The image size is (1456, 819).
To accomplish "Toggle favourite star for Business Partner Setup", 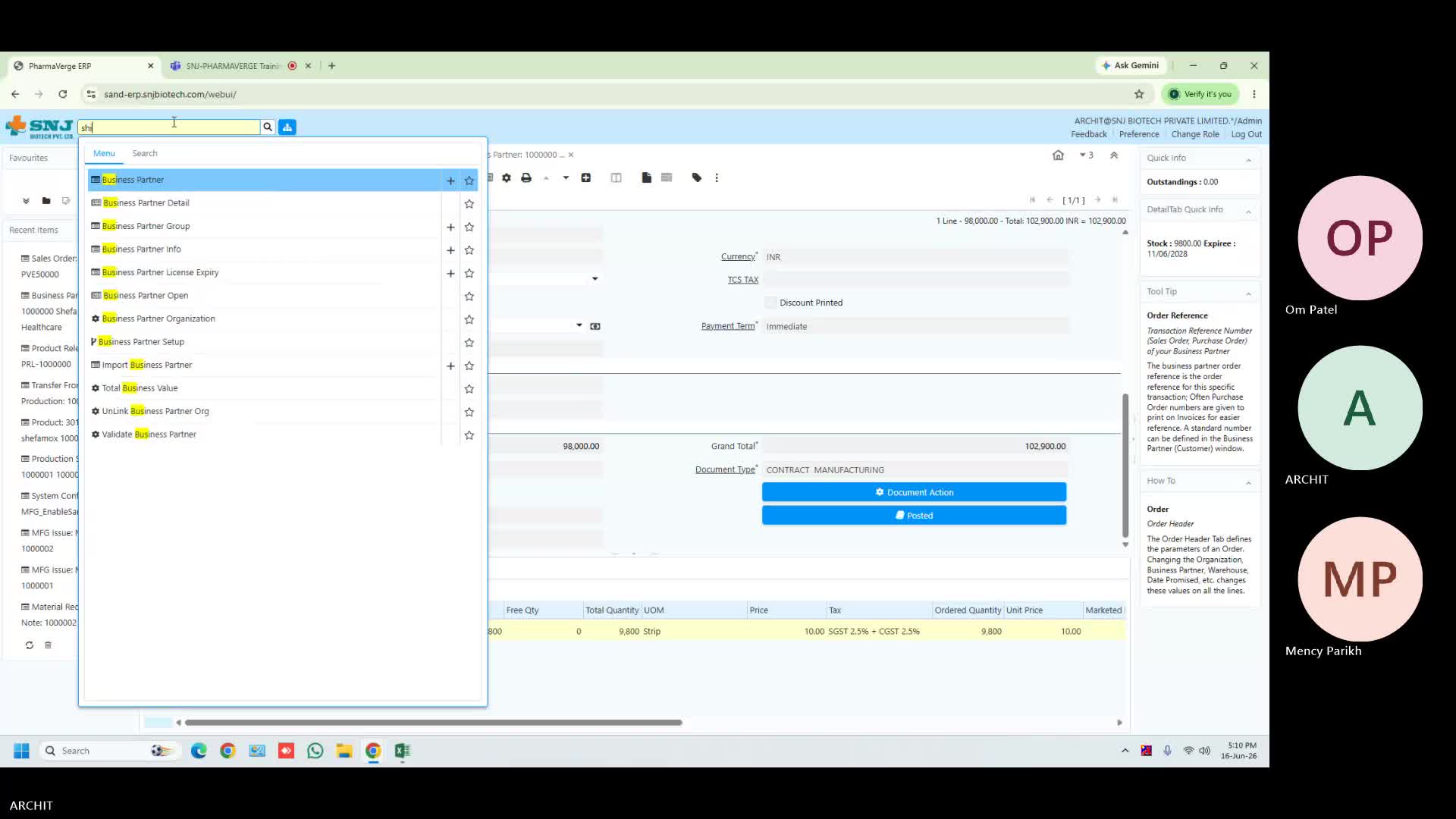I will click(469, 343).
